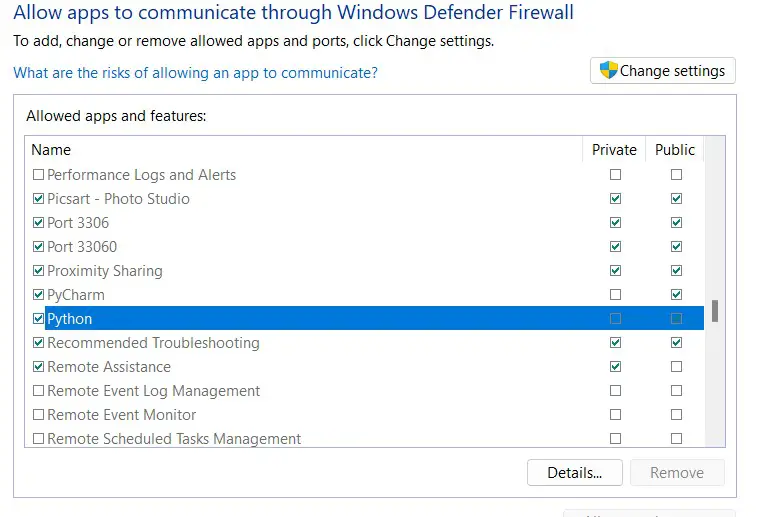762x517 pixels.
Task: Enable Remote Event Log Management Public checkbox
Action: click(676, 391)
